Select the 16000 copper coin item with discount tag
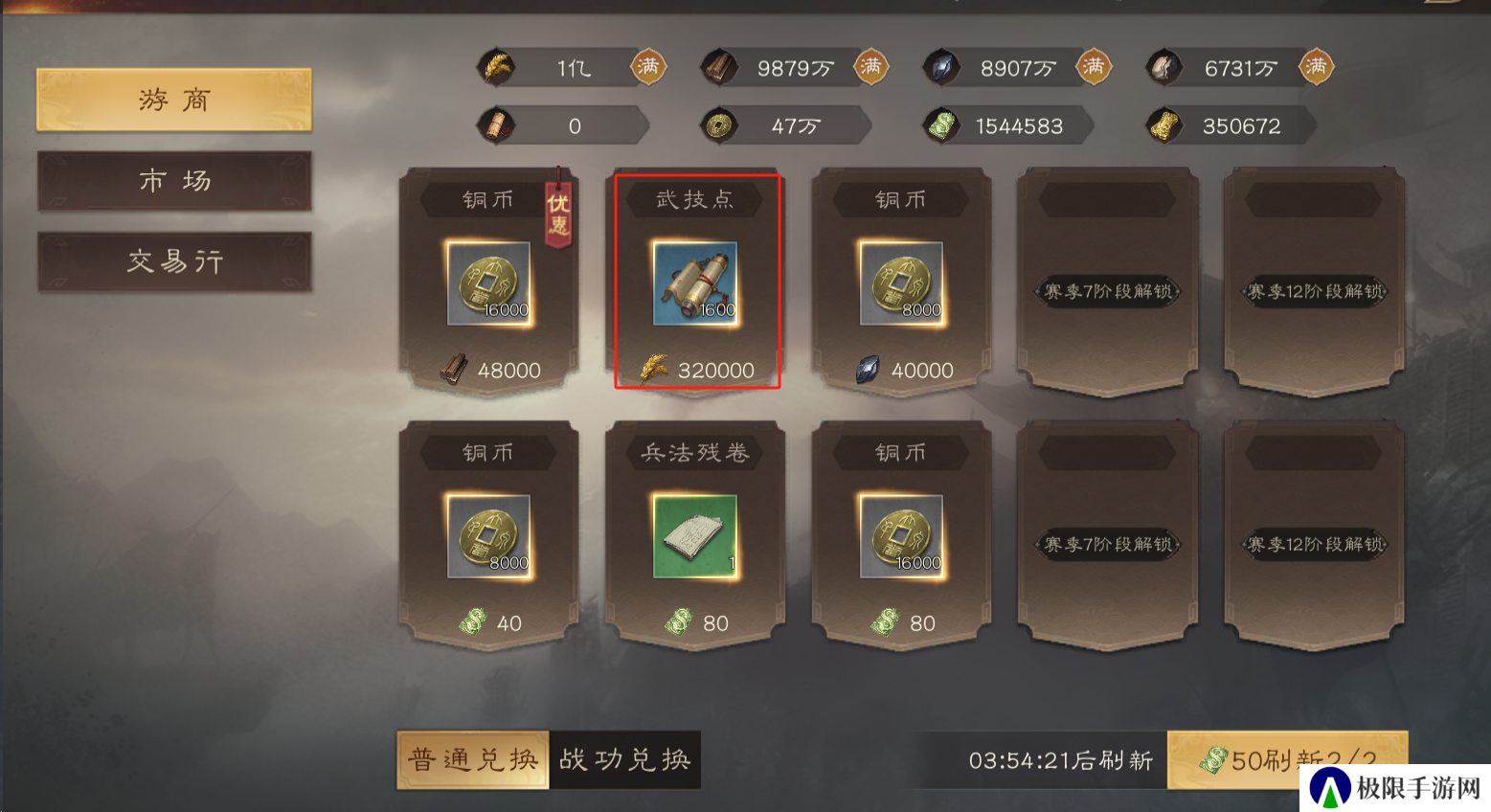The height and width of the screenshot is (812, 1491). coord(488,282)
